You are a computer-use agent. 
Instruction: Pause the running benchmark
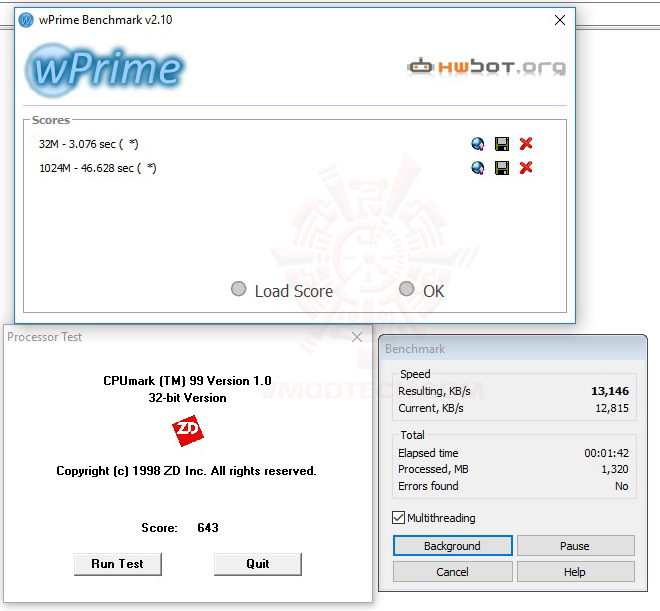[575, 546]
